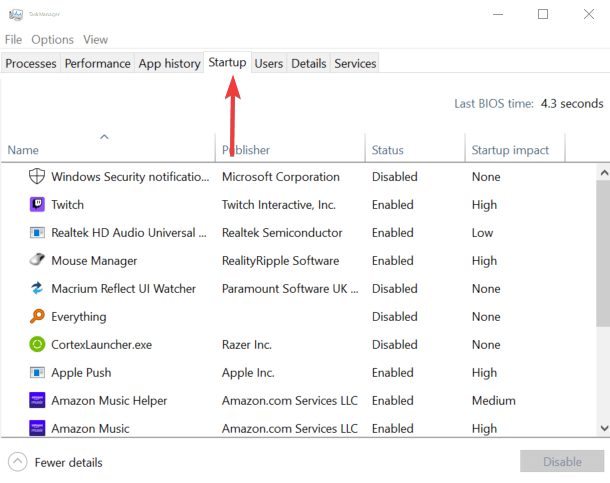Click the Everything magnifier icon
Screen dimensions: 610x483
(37, 316)
